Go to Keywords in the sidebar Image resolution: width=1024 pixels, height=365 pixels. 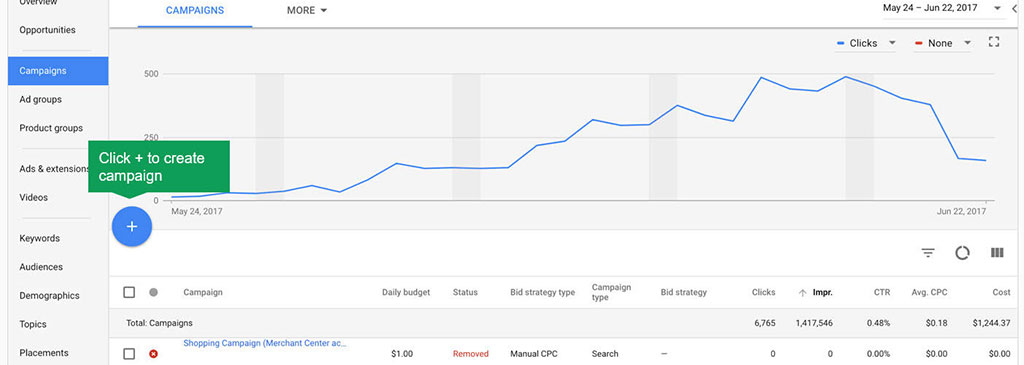40,238
